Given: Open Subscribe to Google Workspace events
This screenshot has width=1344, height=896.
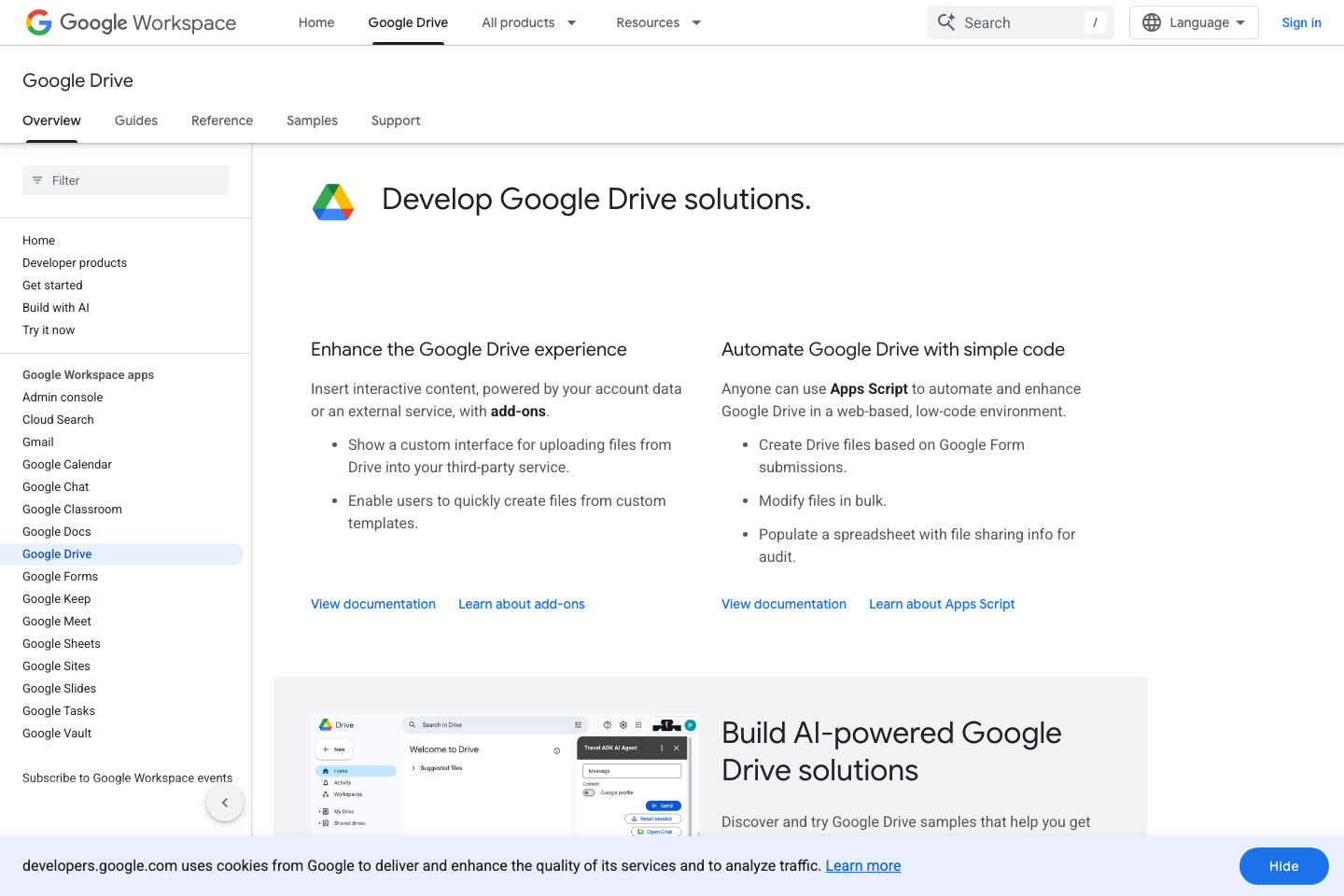Looking at the screenshot, I should point(127,777).
